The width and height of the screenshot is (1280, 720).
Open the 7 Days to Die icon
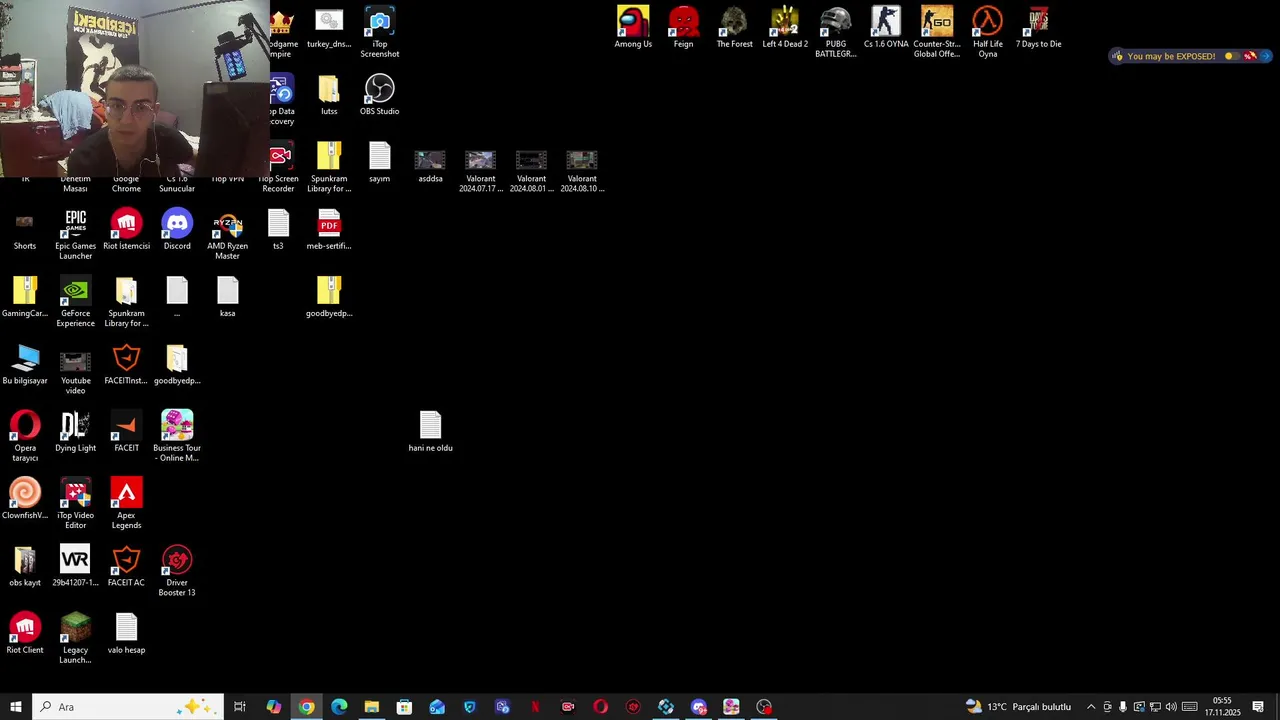pos(1039,27)
